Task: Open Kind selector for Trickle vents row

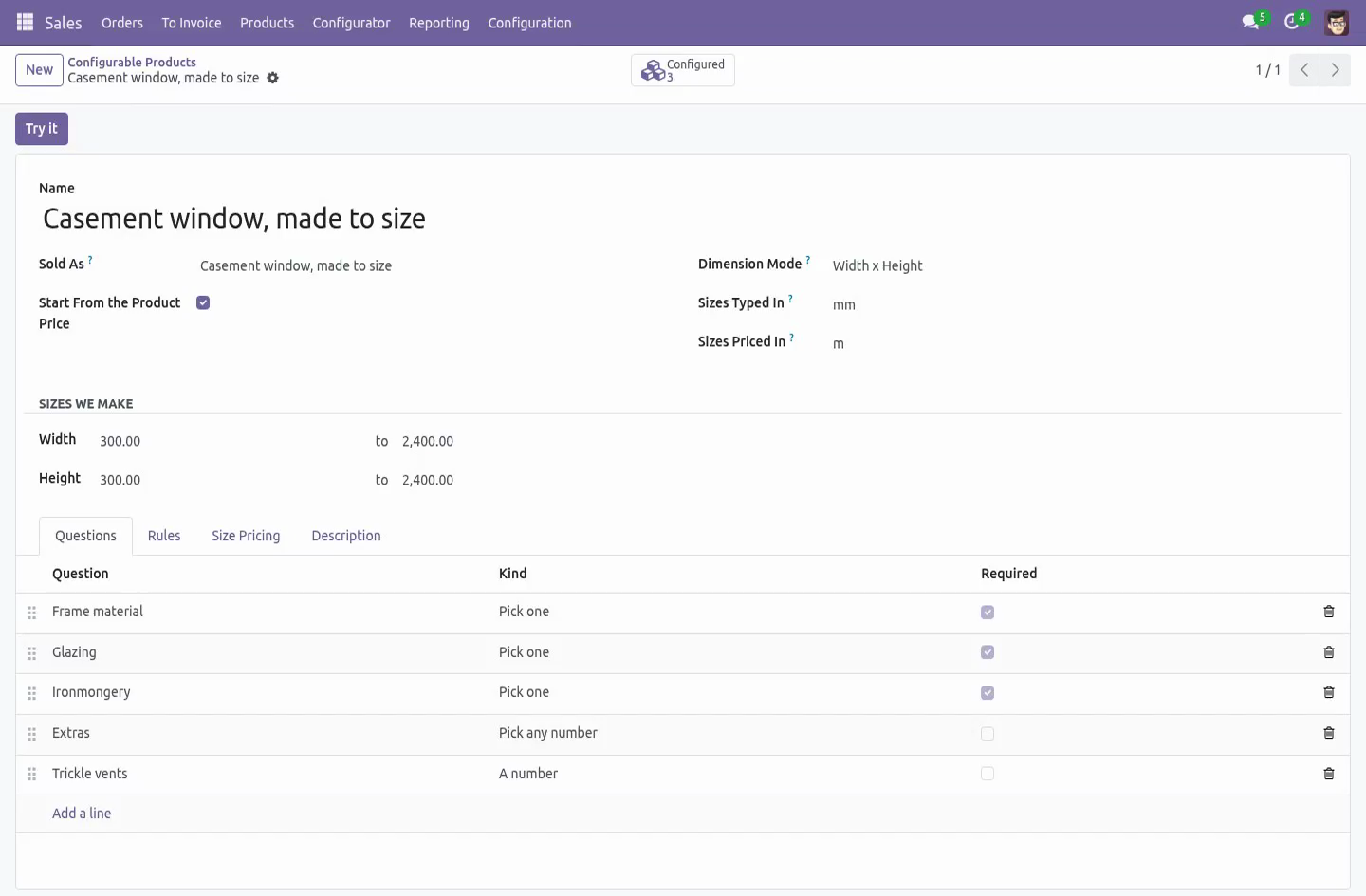Action: [x=732, y=774]
